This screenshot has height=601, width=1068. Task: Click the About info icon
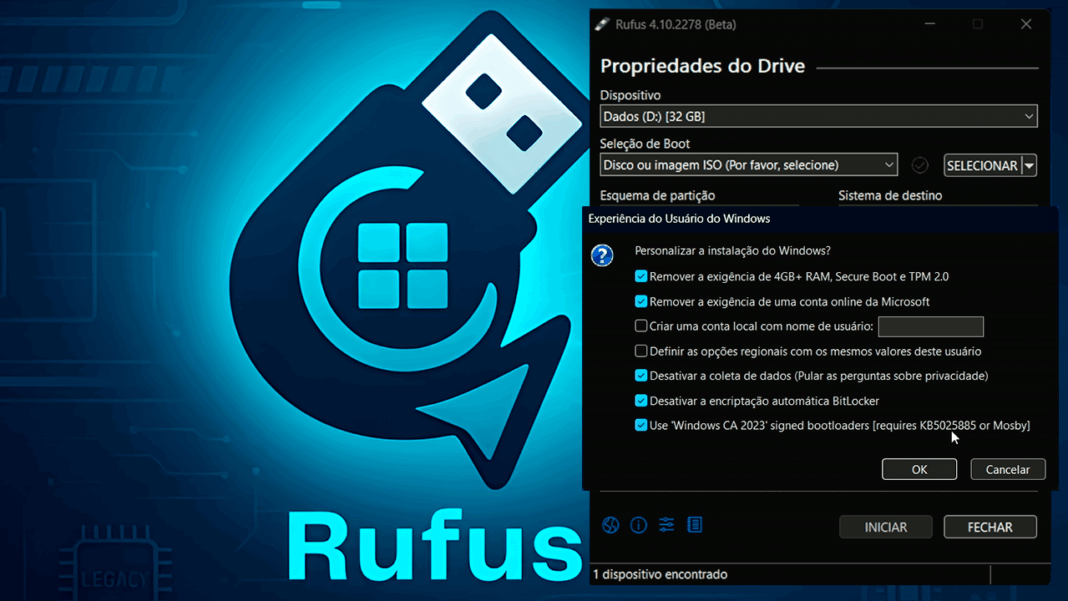pyautogui.click(x=638, y=524)
